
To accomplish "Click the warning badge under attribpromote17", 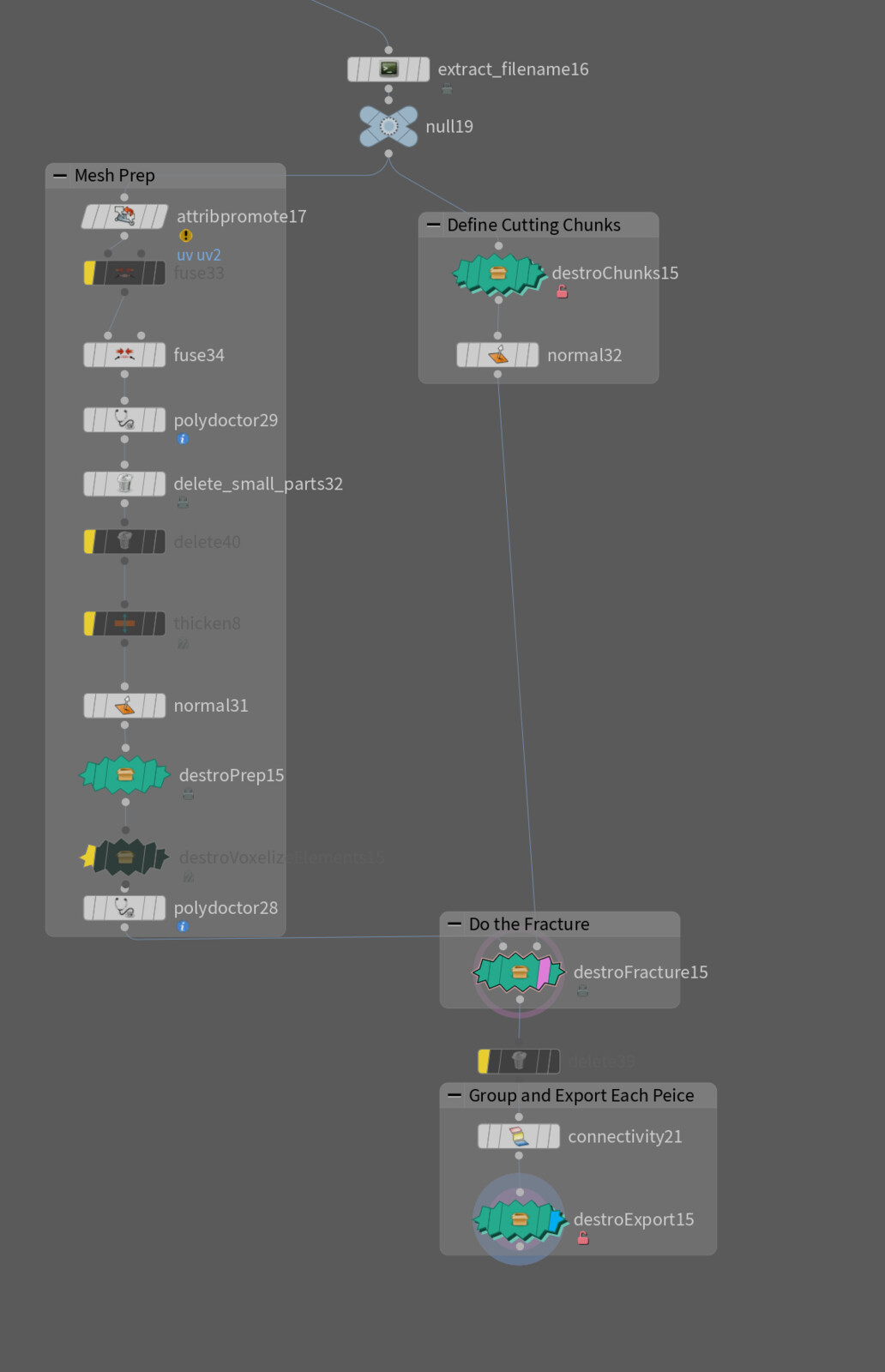I will tap(185, 236).
